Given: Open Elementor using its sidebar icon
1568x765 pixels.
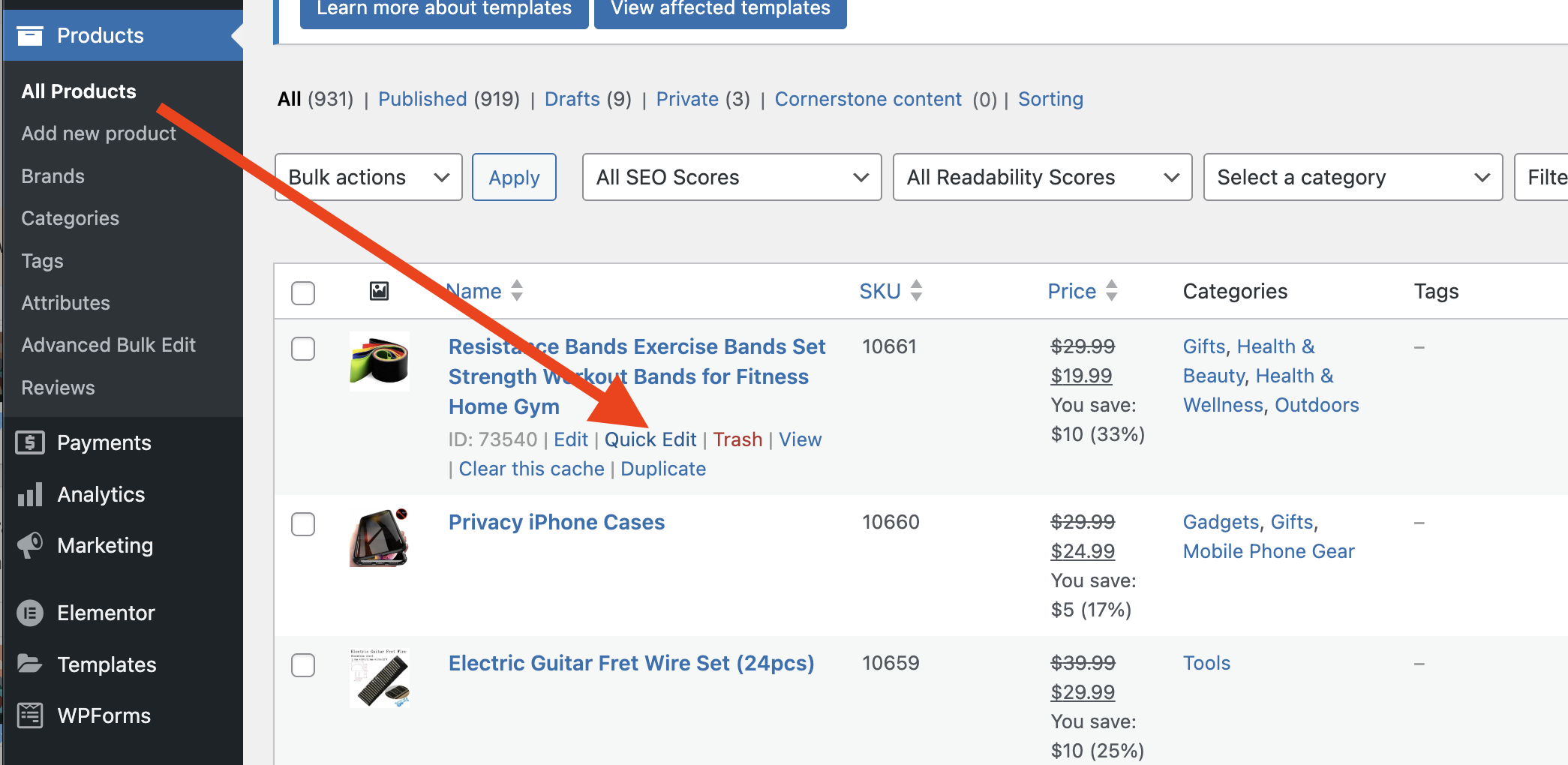Looking at the screenshot, I should (30, 613).
